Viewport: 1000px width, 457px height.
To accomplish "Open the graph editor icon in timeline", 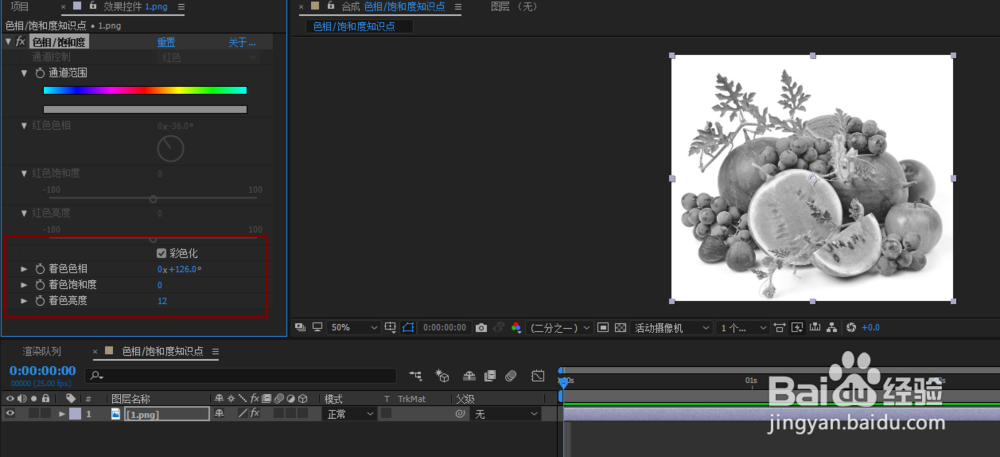I will click(538, 376).
